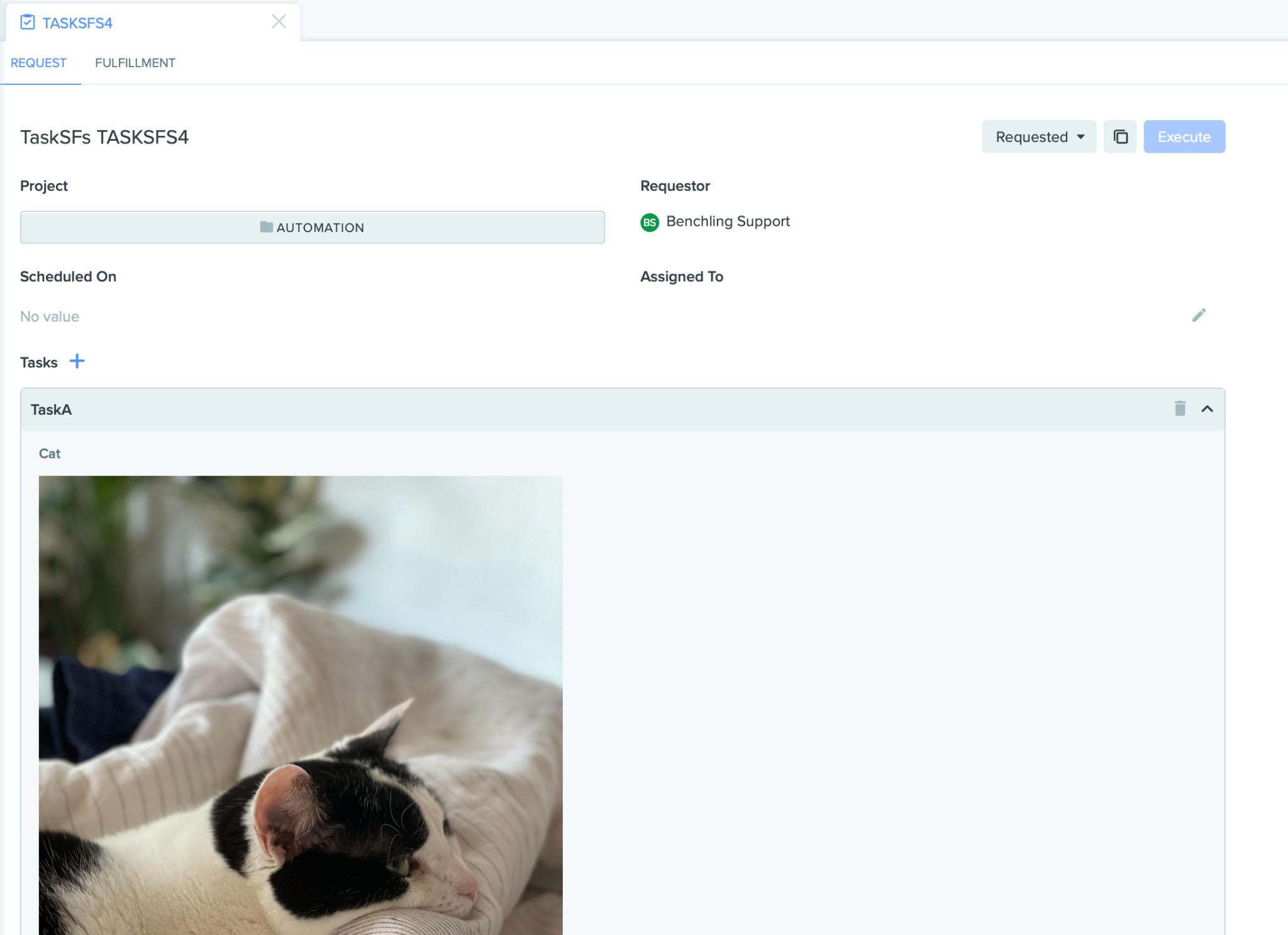Image resolution: width=1288 pixels, height=935 pixels.
Task: Open the AUTOMATION project link
Action: coord(313,227)
